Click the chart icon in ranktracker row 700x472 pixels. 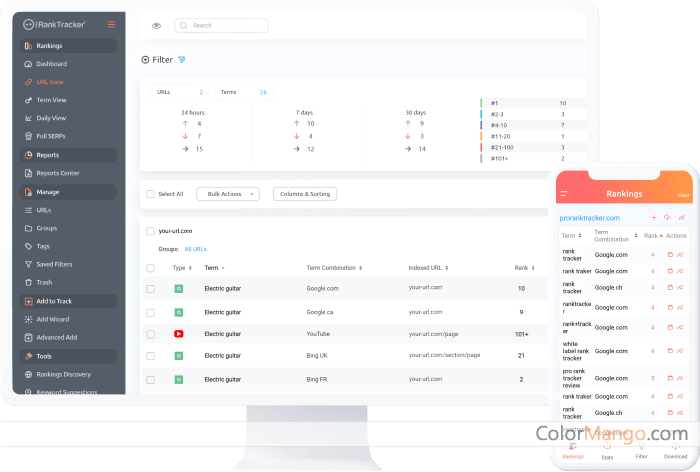(680, 308)
